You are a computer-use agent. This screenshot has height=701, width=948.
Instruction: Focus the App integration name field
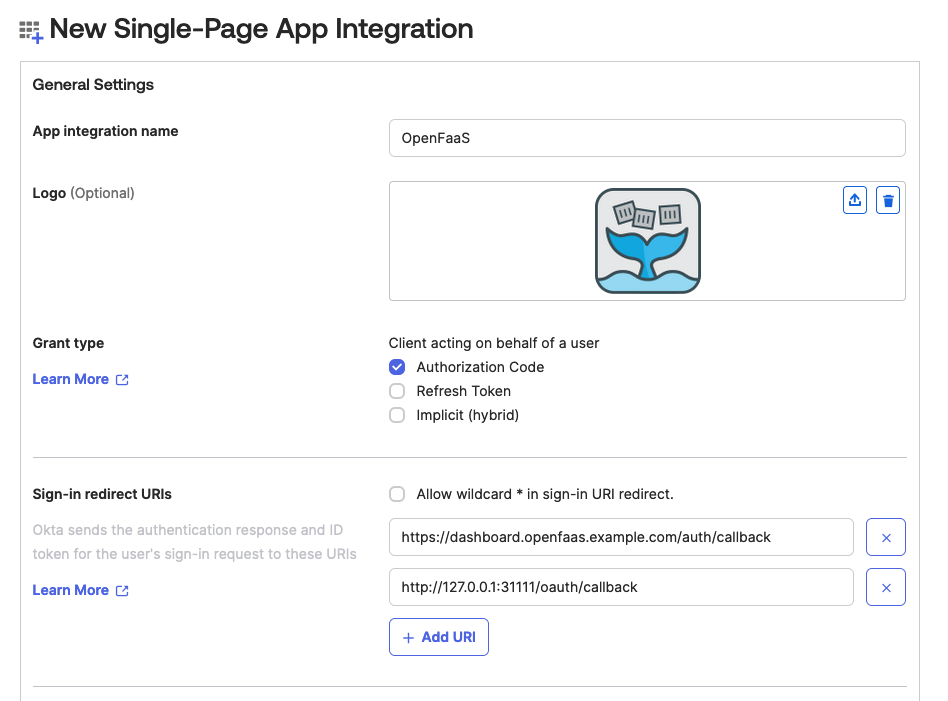pos(646,138)
